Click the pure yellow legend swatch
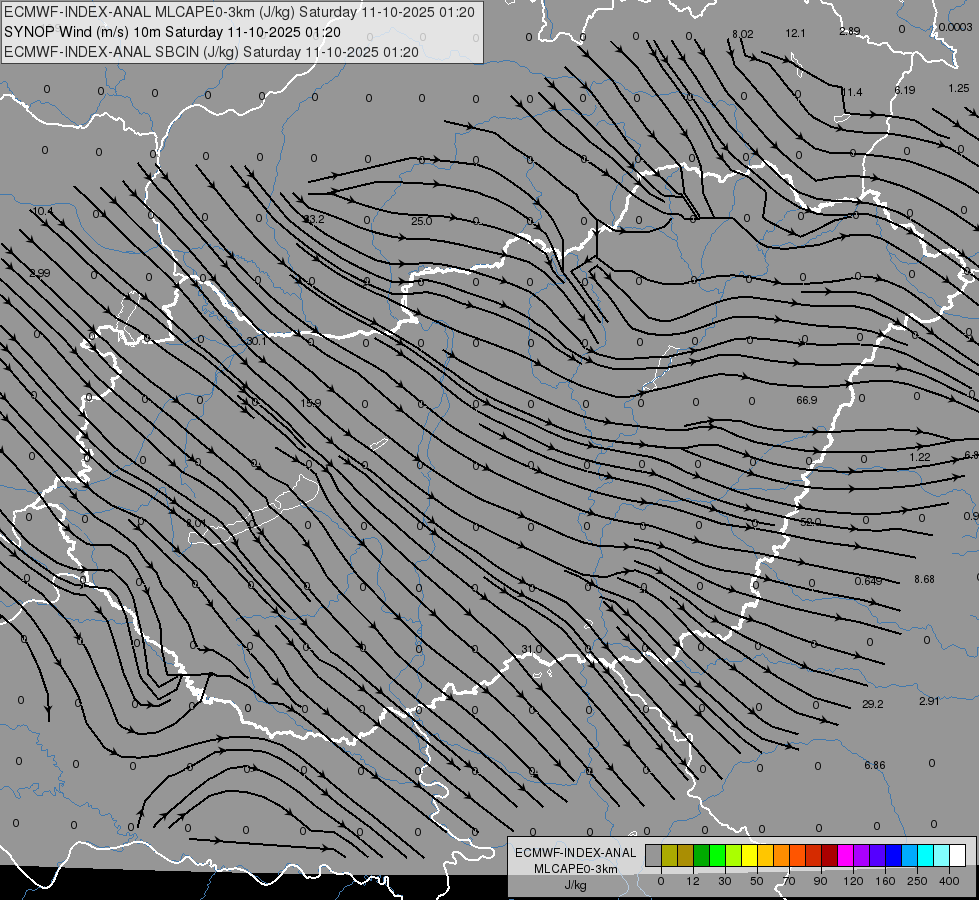This screenshot has width=979, height=900. pyautogui.click(x=749, y=855)
